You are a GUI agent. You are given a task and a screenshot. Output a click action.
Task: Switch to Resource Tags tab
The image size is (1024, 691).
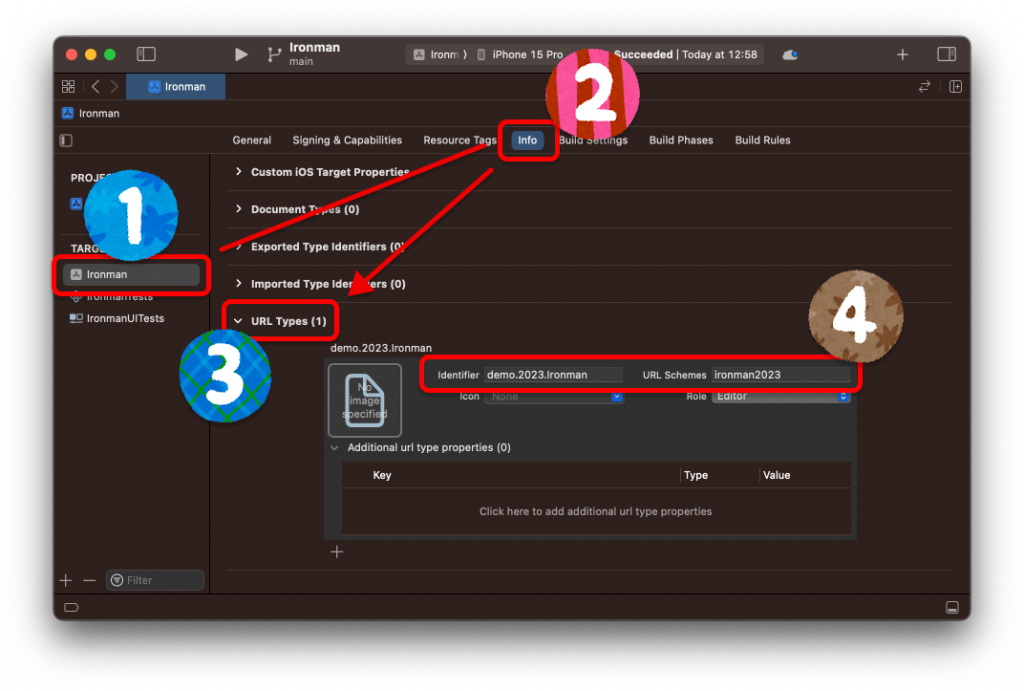coord(460,140)
